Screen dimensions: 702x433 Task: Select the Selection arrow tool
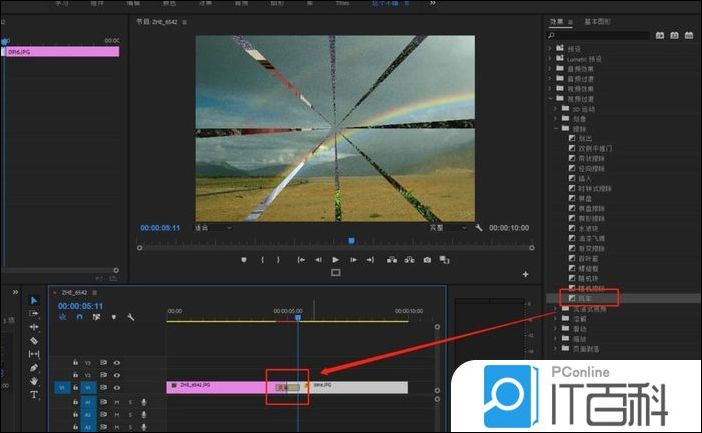pyautogui.click(x=33, y=299)
